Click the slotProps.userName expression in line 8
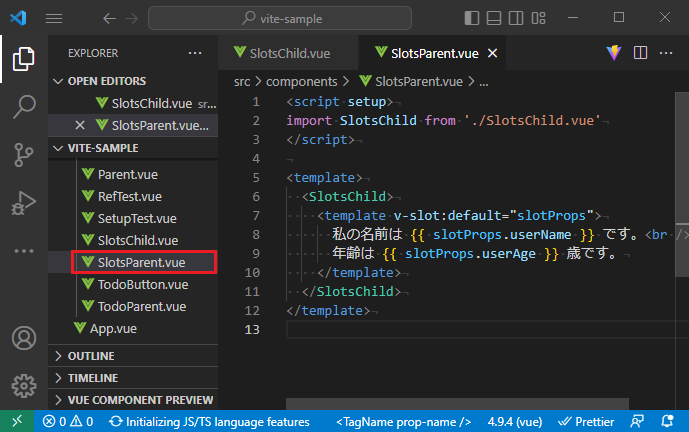This screenshot has height=432, width=689. (502, 235)
